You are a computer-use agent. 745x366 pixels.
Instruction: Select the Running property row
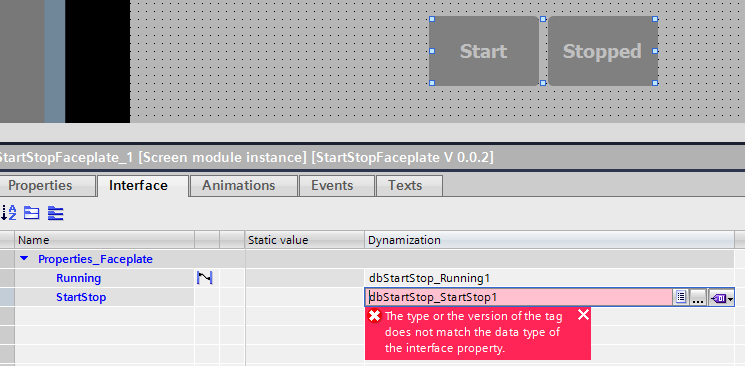78,278
